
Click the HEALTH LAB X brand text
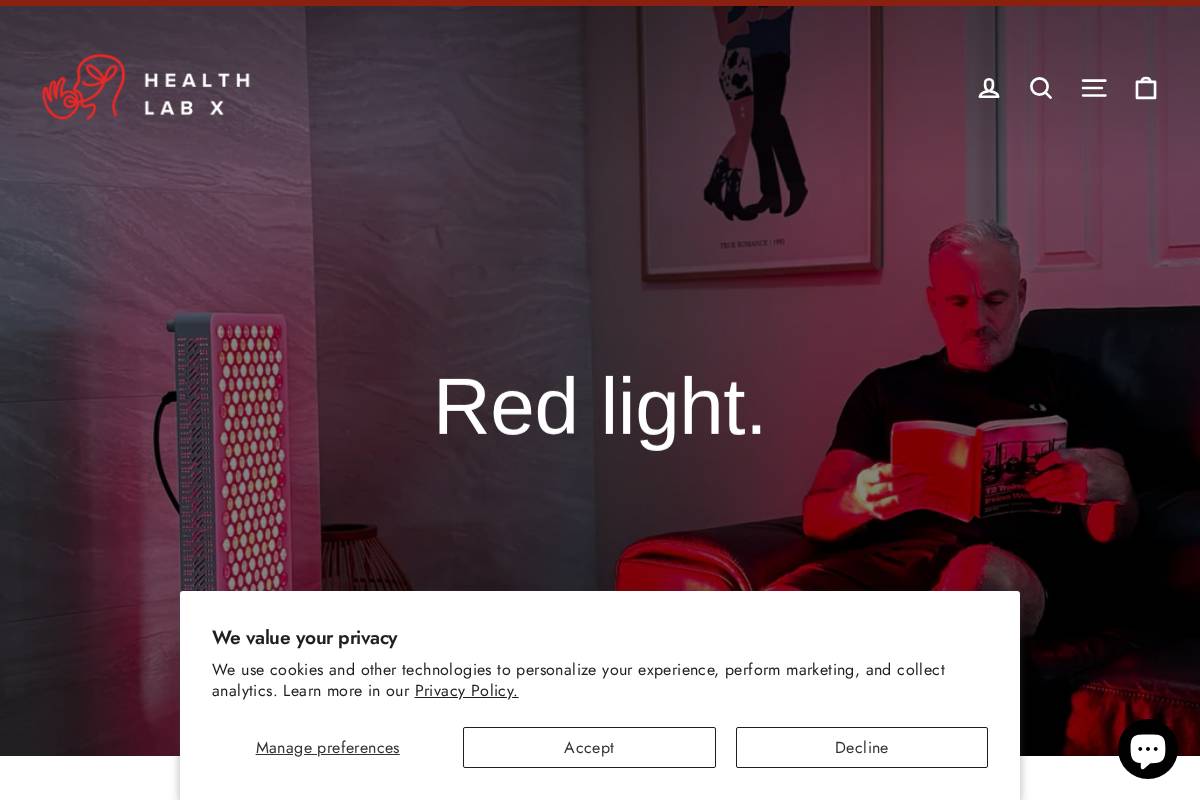point(197,93)
